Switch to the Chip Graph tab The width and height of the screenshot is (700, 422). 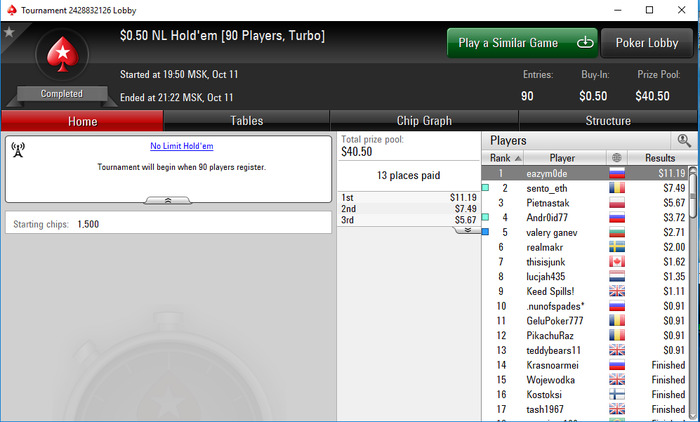(424, 121)
